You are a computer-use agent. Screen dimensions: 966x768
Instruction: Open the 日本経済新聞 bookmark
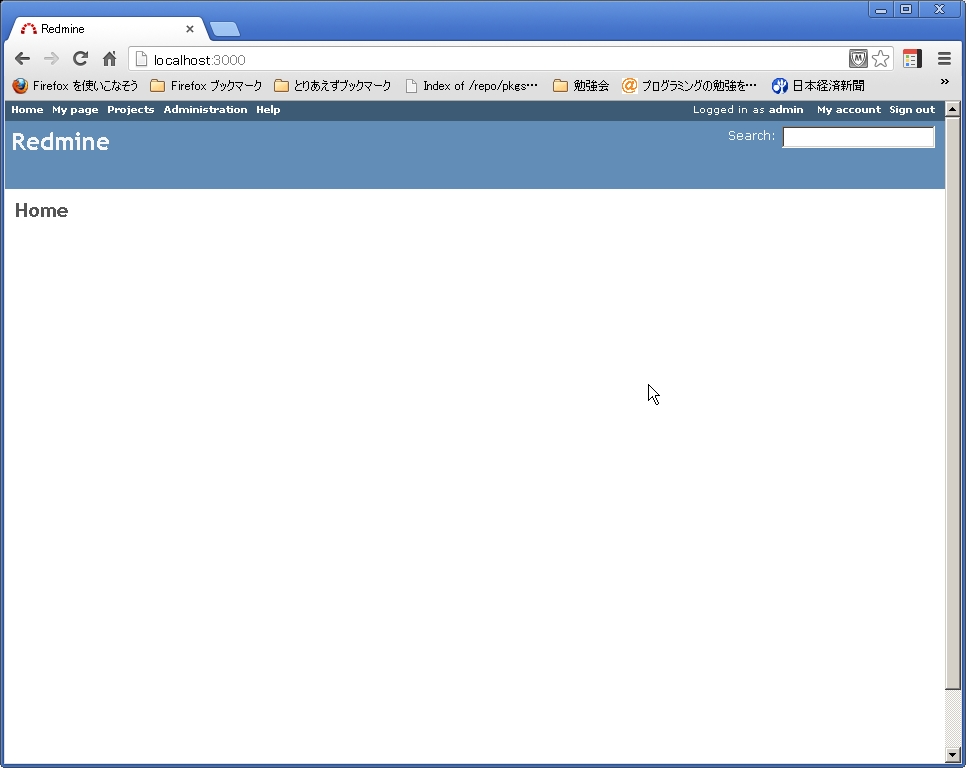pyautogui.click(x=818, y=86)
